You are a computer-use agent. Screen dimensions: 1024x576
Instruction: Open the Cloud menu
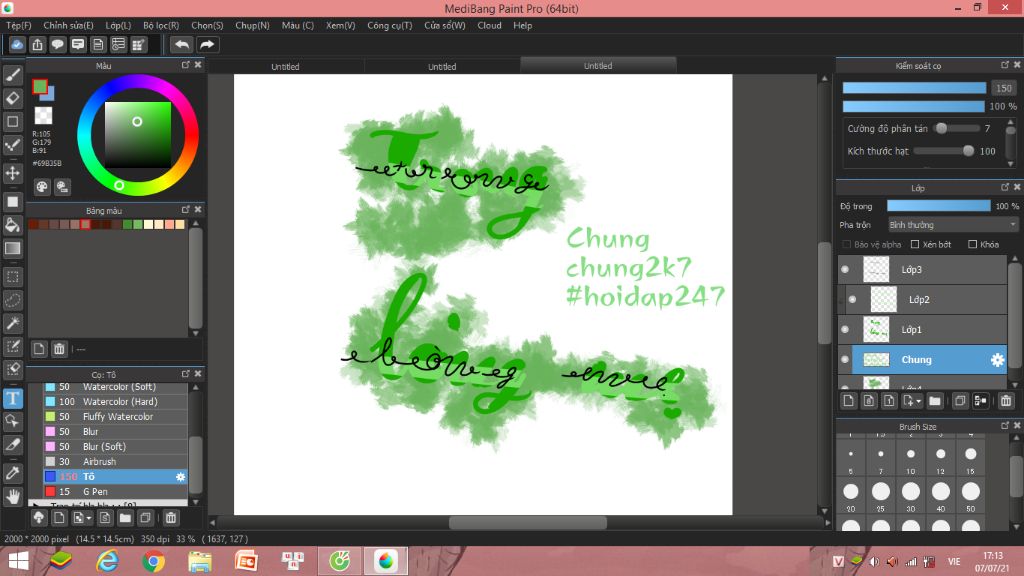tap(489, 25)
